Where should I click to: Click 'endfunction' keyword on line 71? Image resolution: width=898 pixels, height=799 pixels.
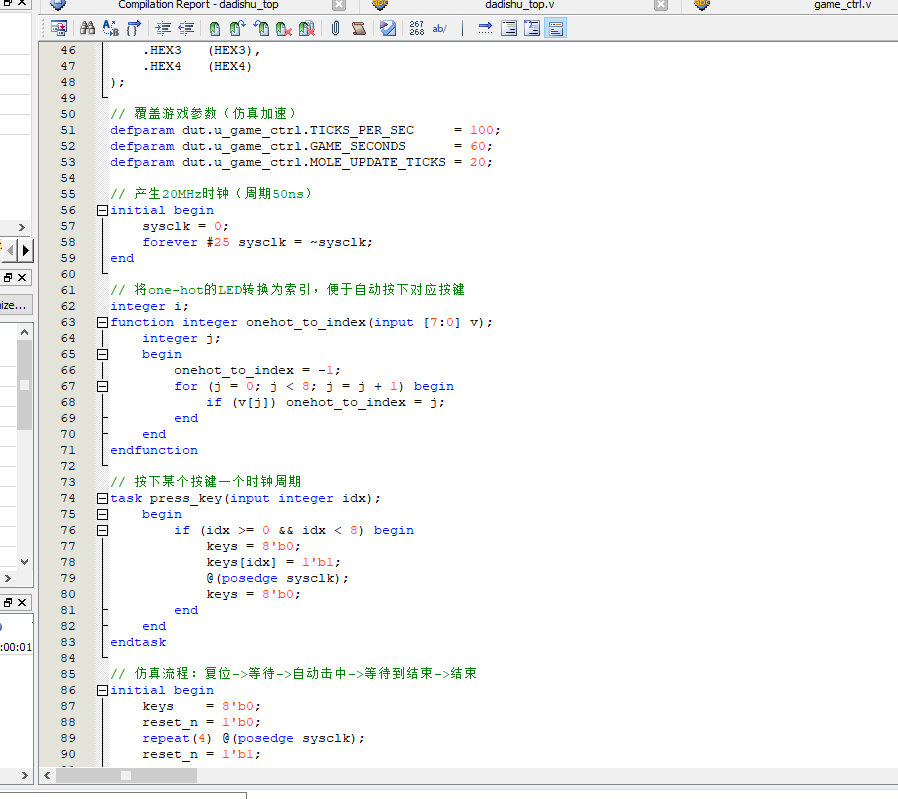[154, 450]
